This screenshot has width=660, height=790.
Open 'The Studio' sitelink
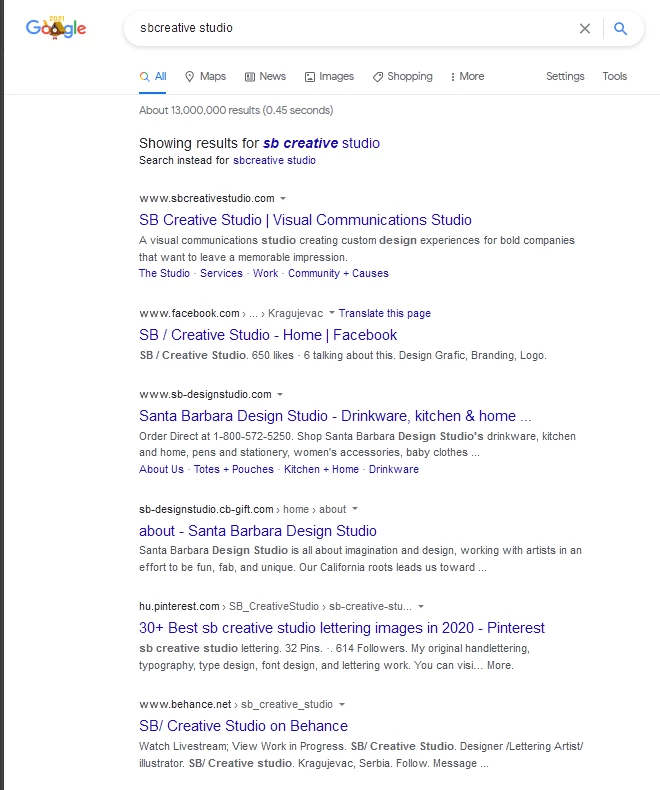point(164,273)
